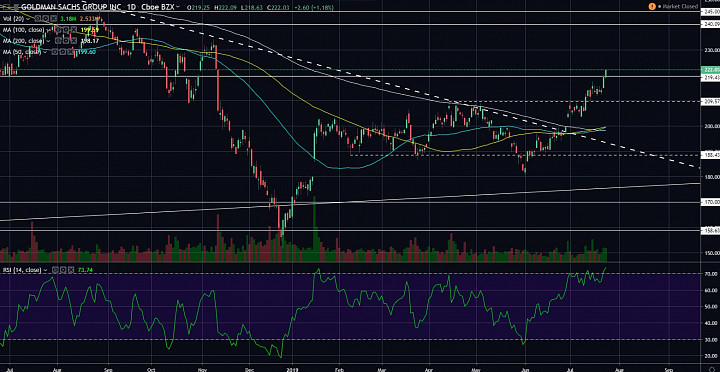Select the RSI (14, close) legend label
This screenshot has width=720, height=372.
pos(22,270)
